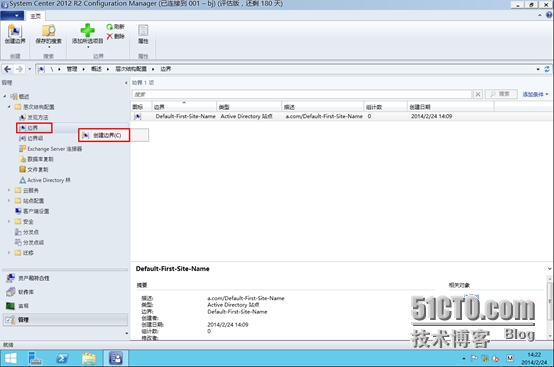Image resolution: width=554 pixels, height=367 pixels.
Task: Click the red X 删除 ribbon button
Action: pos(116,36)
